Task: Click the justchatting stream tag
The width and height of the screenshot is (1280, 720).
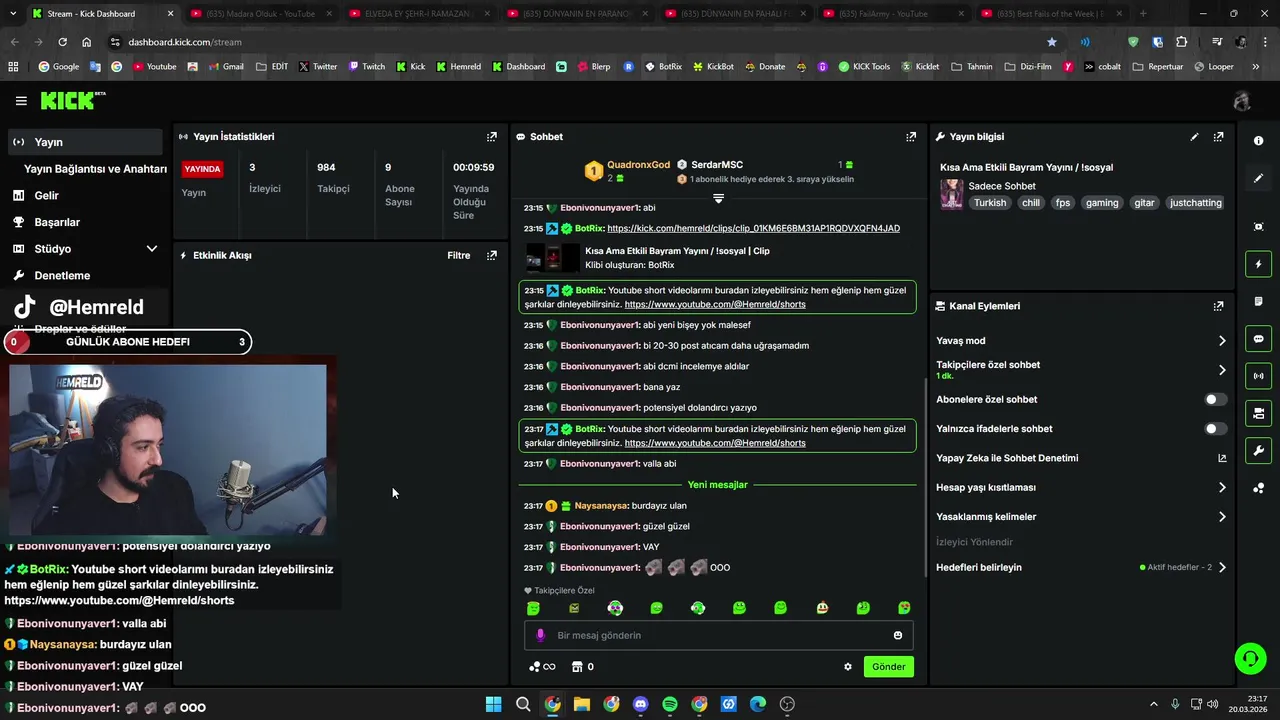Action: pyautogui.click(x=1195, y=203)
